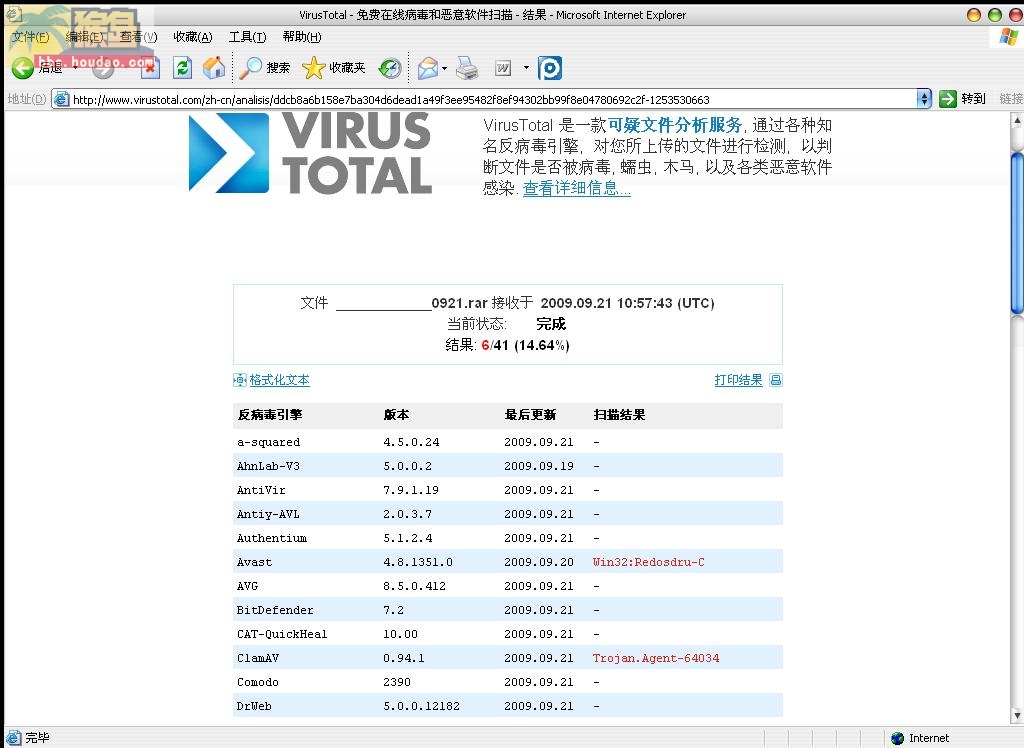
Task: Click the page scrollbar up arrow
Action: [x=1017, y=121]
